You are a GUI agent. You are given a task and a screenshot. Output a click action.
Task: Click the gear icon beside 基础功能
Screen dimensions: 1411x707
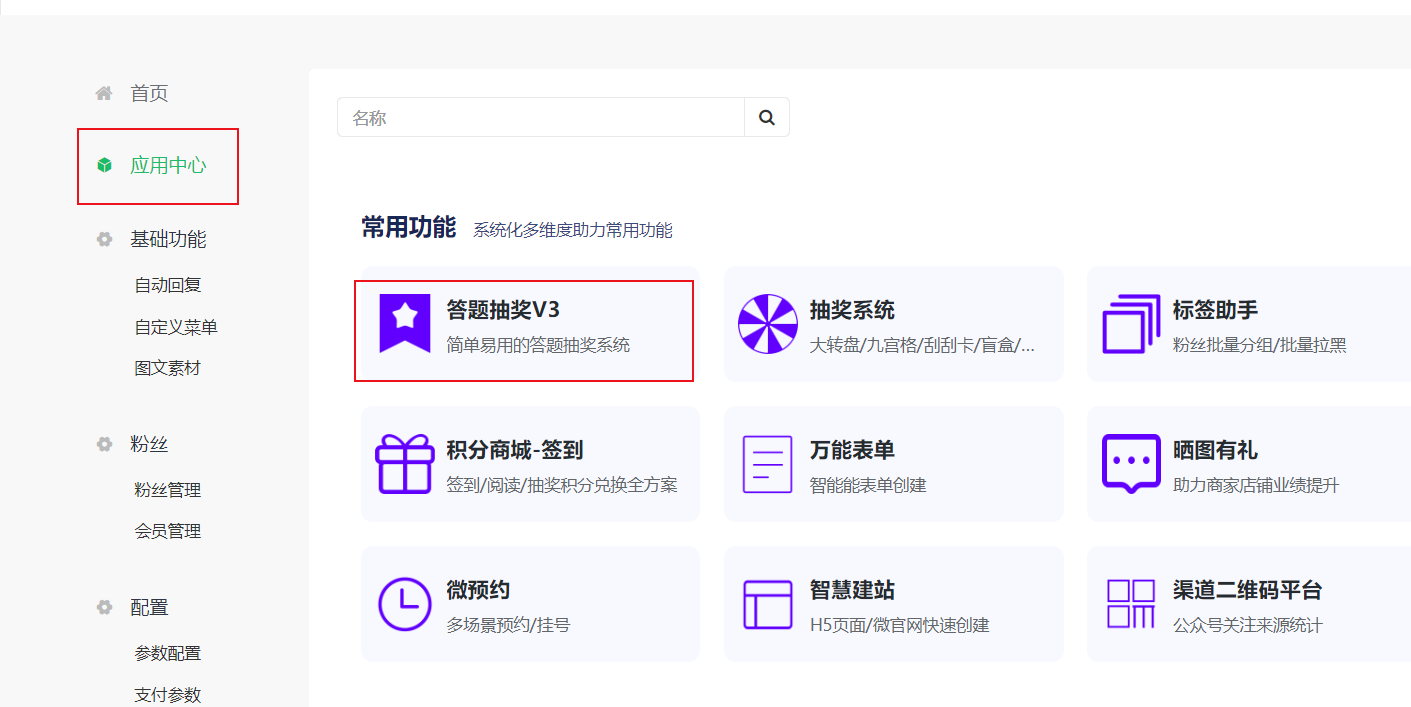click(104, 239)
